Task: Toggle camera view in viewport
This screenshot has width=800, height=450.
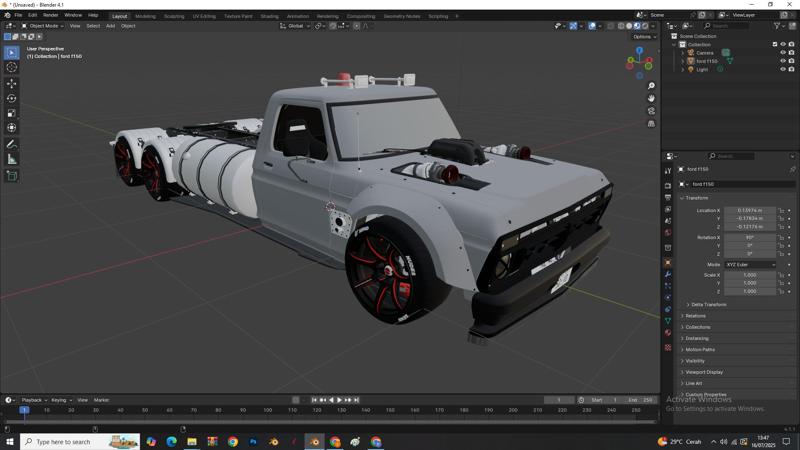Action: (651, 111)
